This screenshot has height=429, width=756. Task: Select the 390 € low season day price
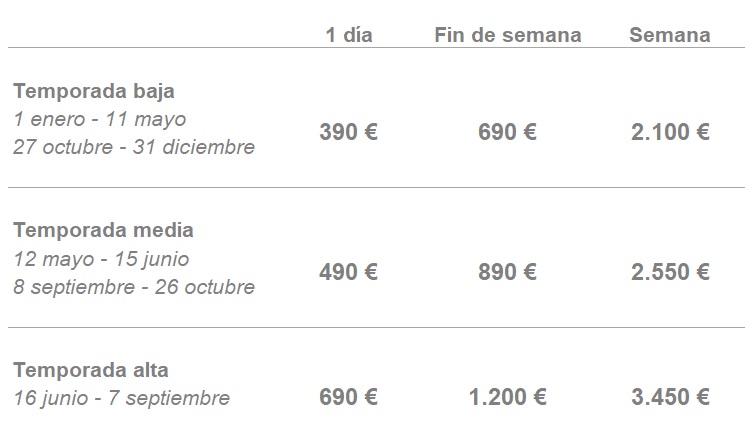pos(349,132)
